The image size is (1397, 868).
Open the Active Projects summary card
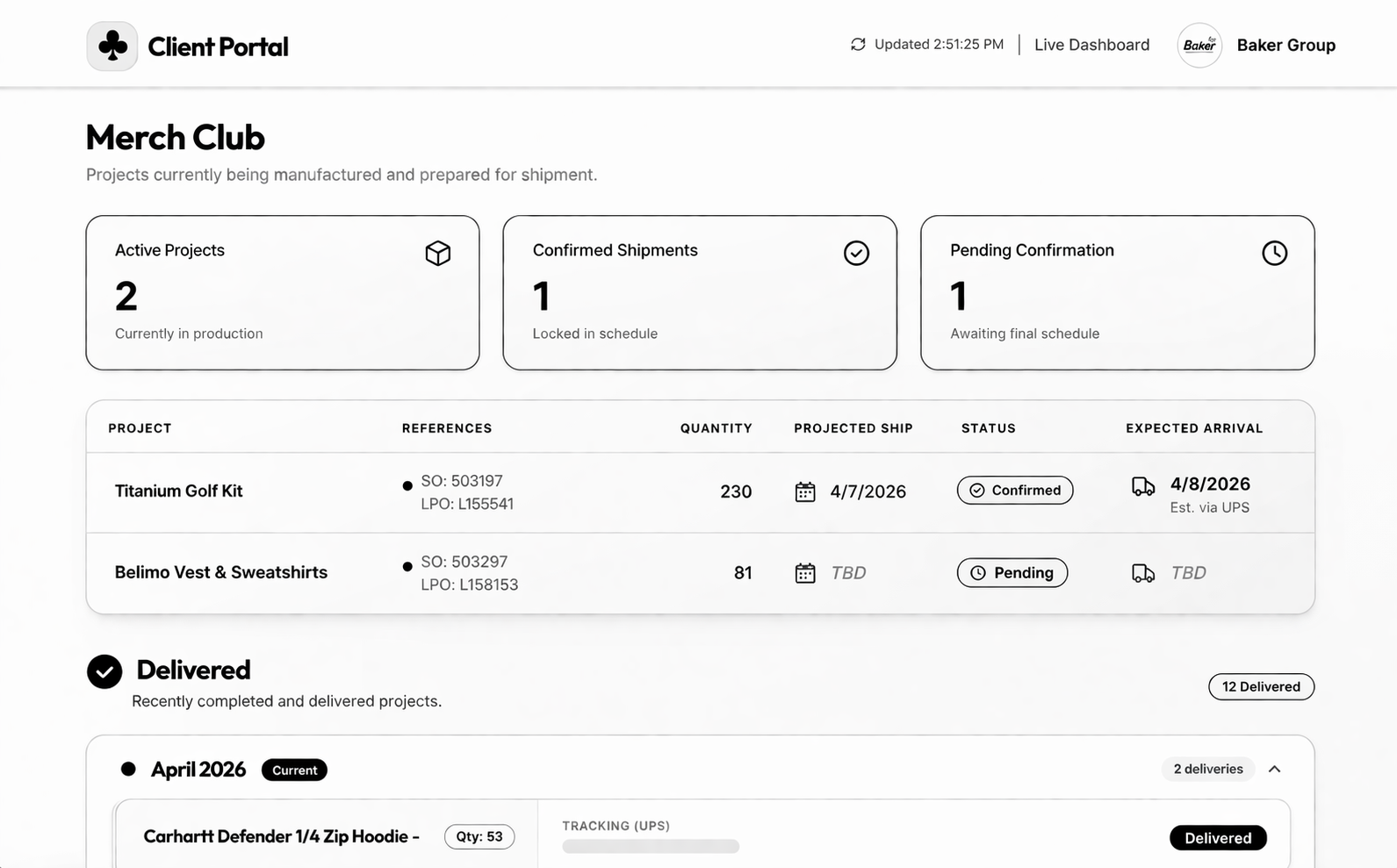tap(283, 292)
